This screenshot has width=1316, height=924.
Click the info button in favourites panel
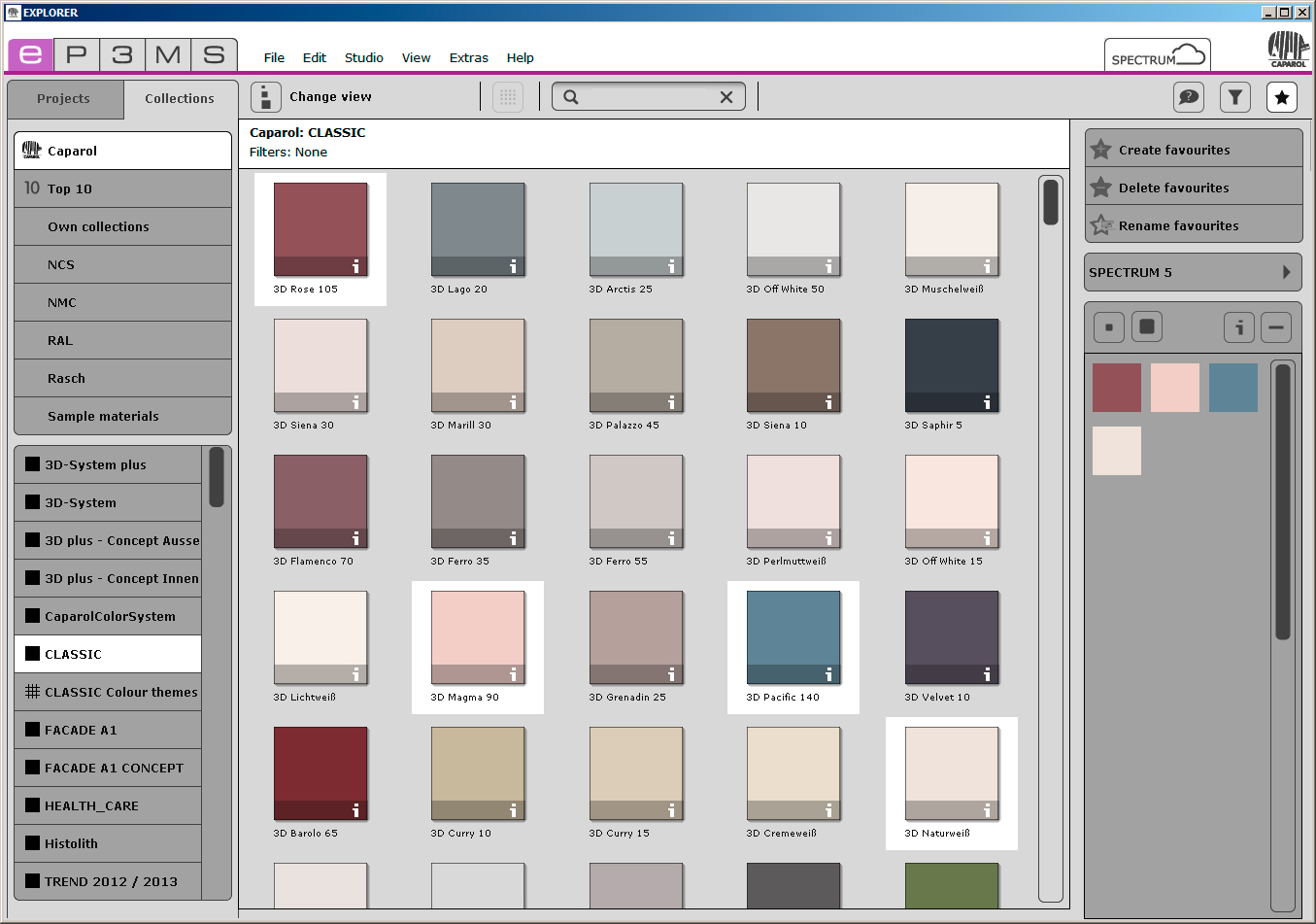click(x=1239, y=327)
